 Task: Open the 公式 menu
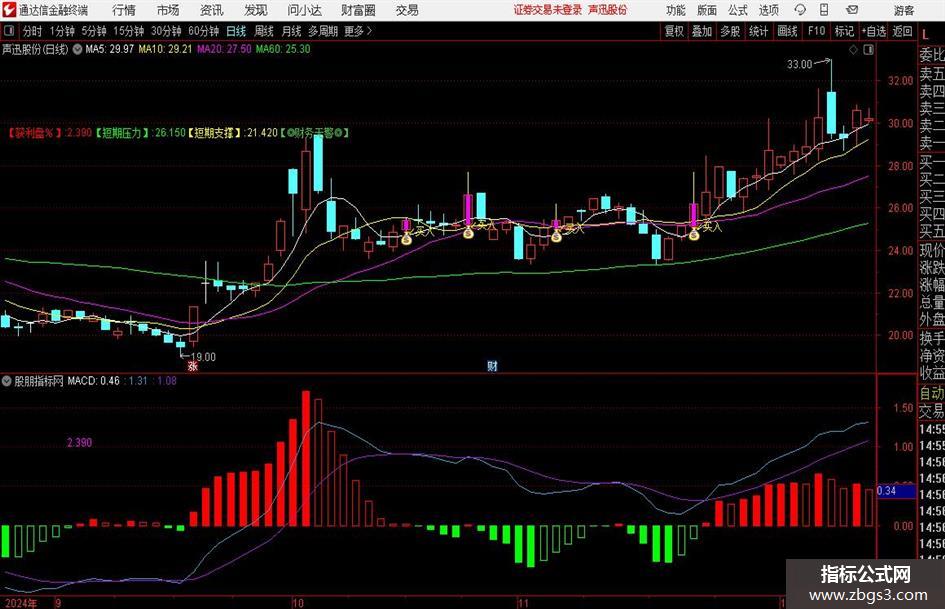click(x=738, y=10)
